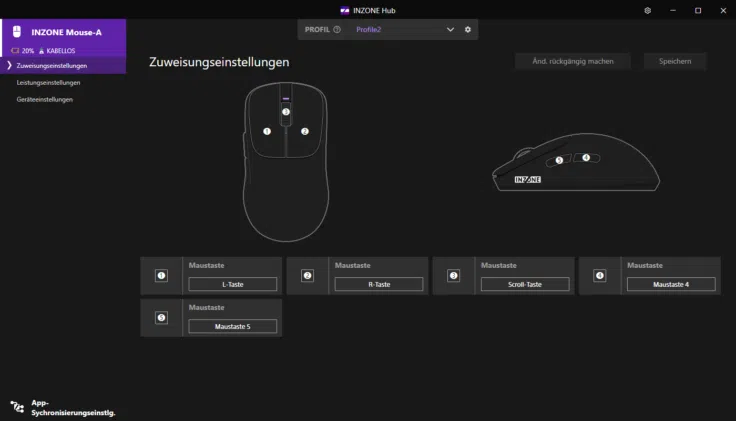Select button marker 1 on mouse diagram

coord(267,131)
